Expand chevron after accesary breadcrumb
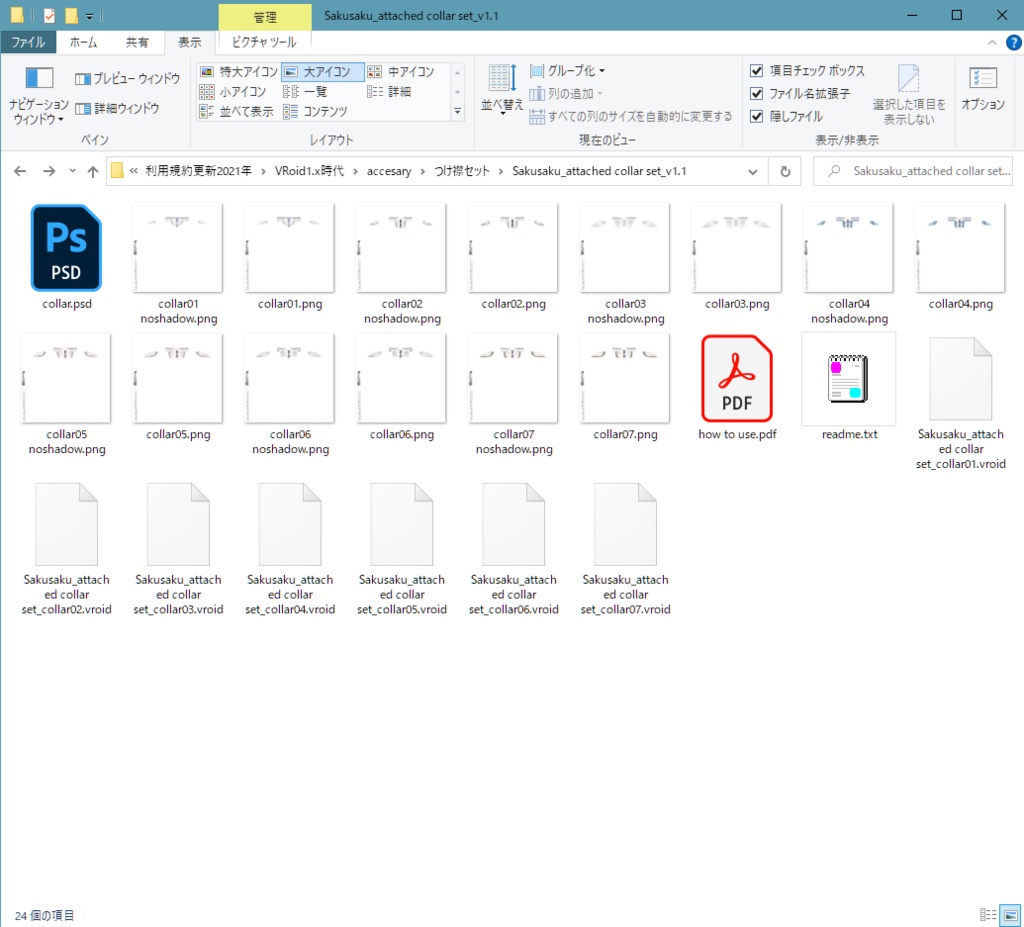Viewport: 1024px width, 927px height. point(423,171)
